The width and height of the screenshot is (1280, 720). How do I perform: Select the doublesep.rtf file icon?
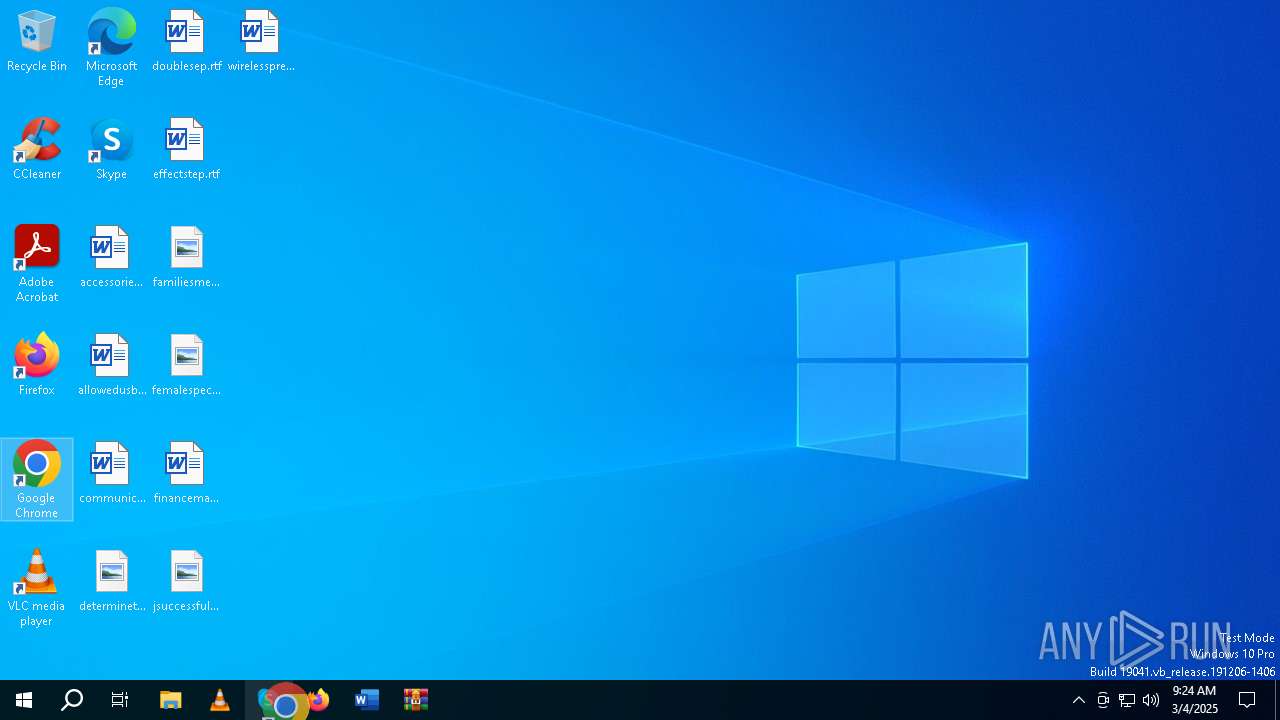point(186,42)
